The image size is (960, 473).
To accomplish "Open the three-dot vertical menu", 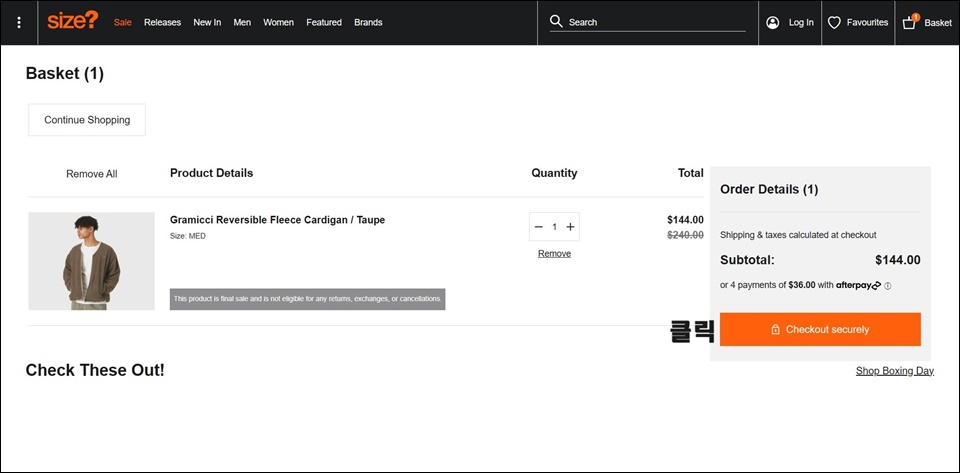I will coord(19,23).
